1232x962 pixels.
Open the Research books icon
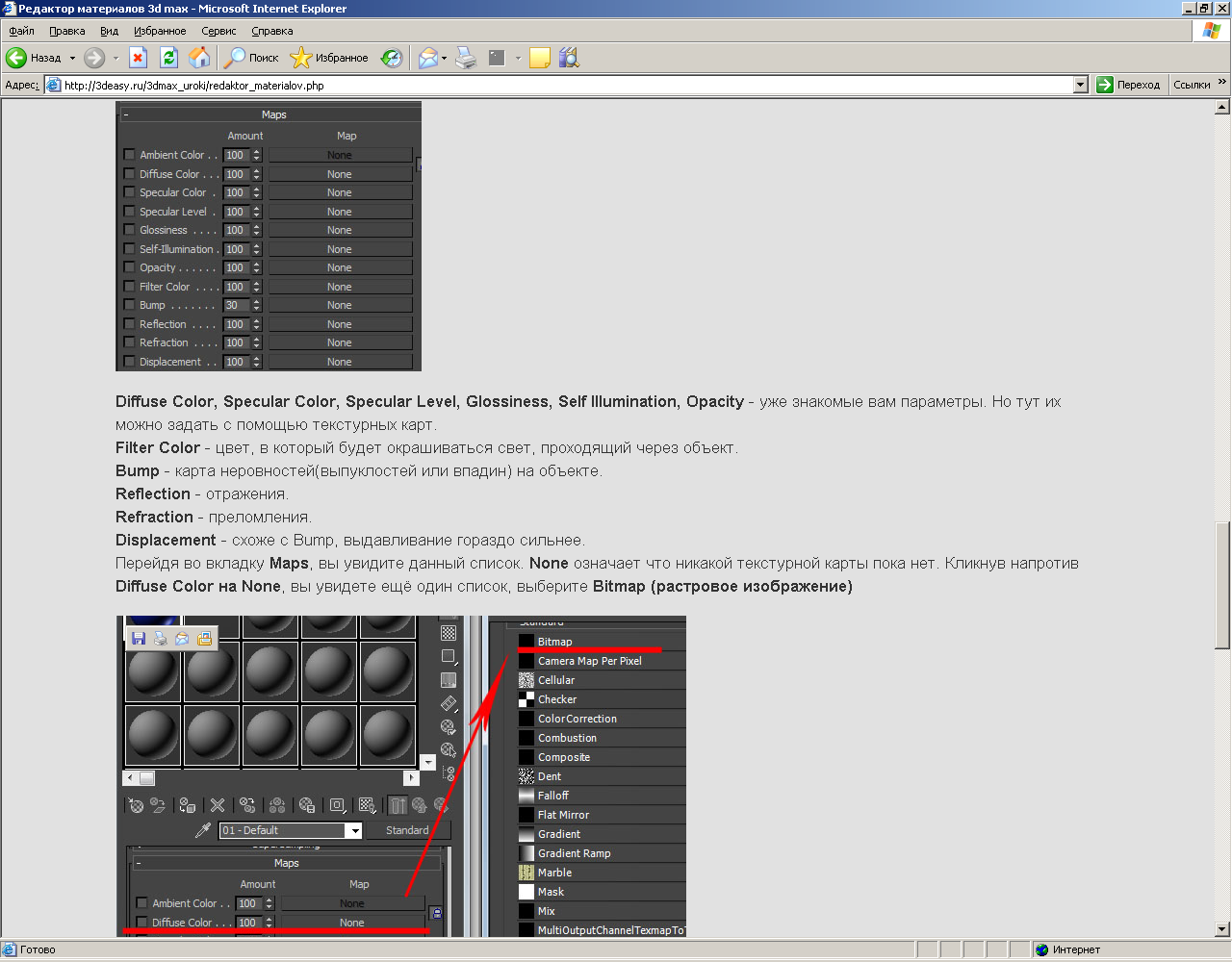pos(569,58)
